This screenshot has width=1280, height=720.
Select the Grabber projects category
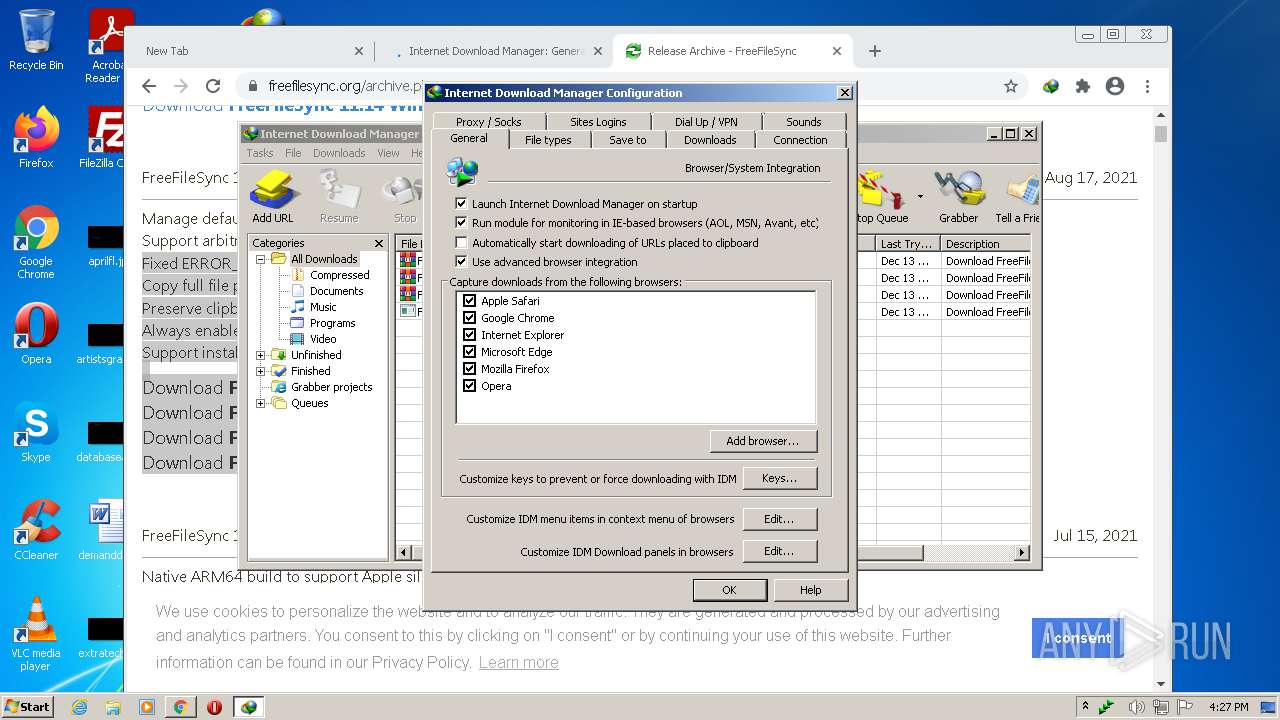(331, 387)
